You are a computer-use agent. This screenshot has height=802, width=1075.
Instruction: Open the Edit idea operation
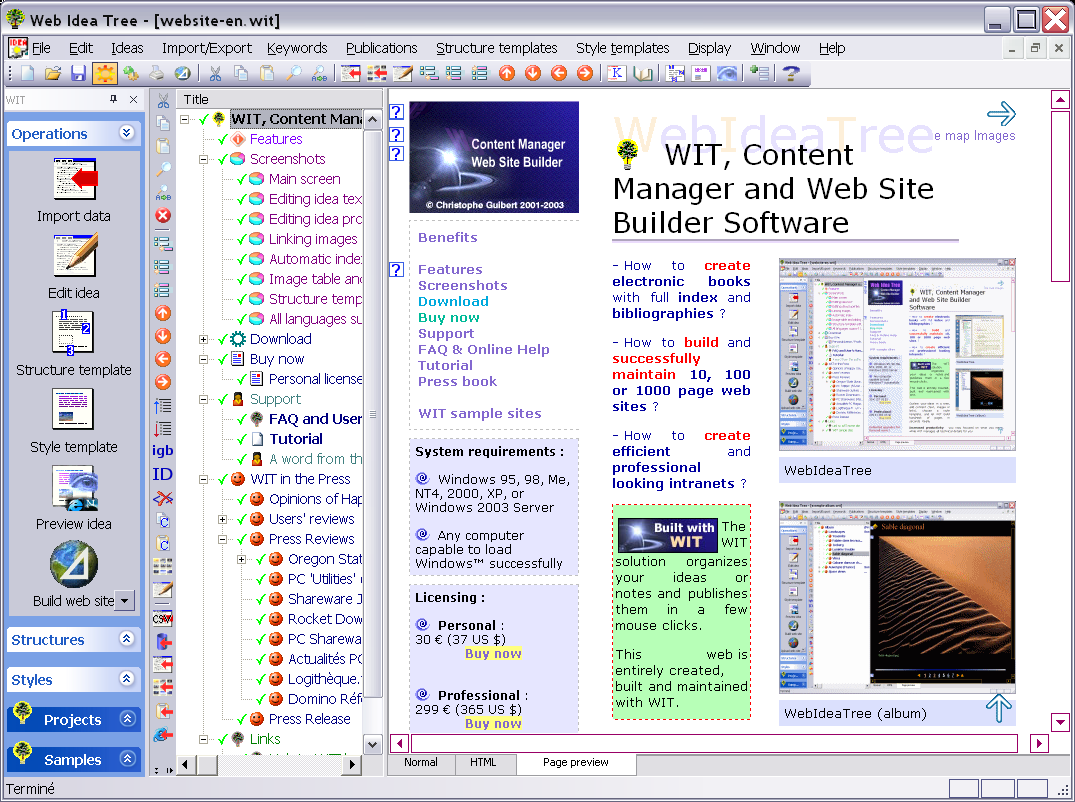74,267
